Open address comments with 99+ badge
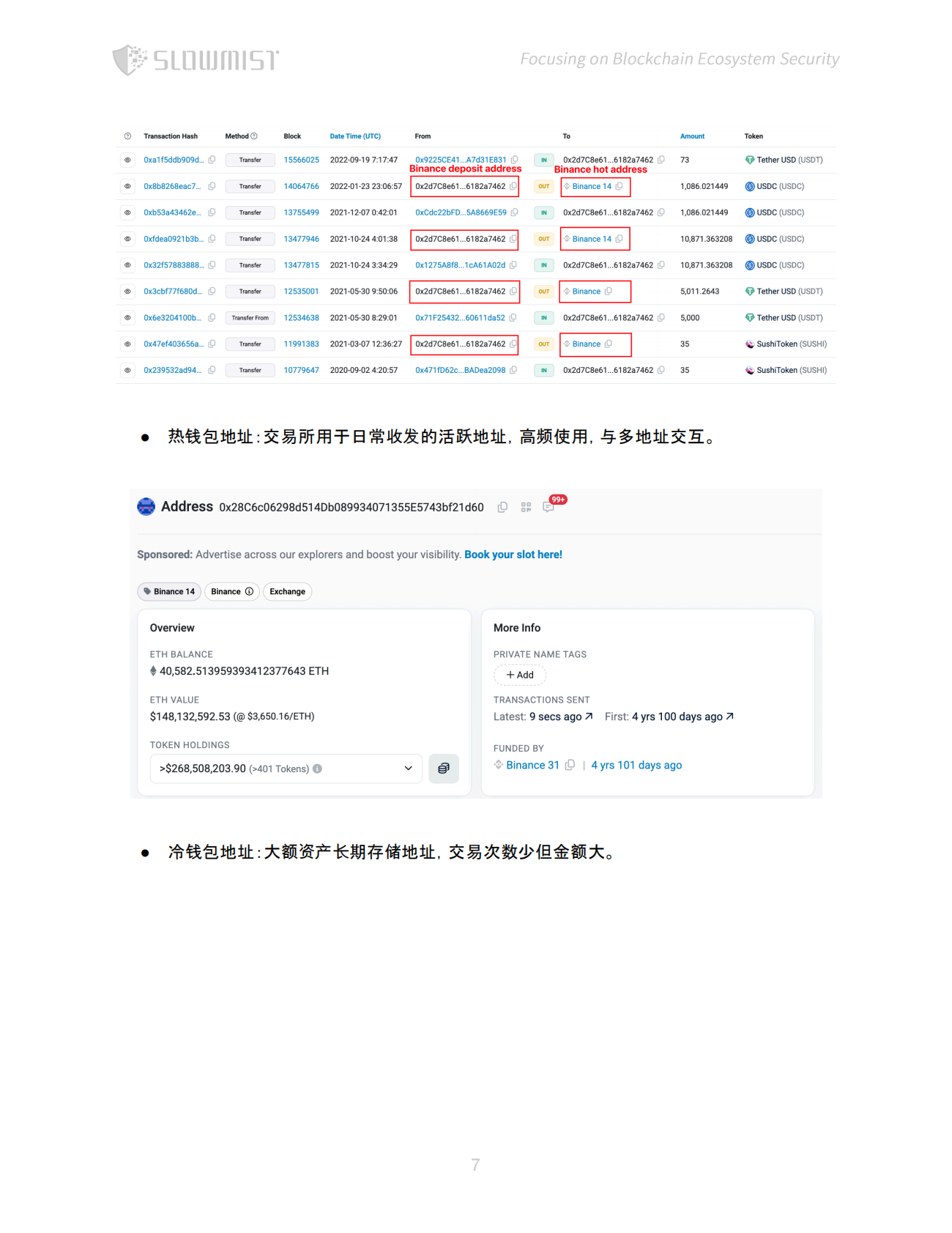The width and height of the screenshot is (952, 1233). 548,507
